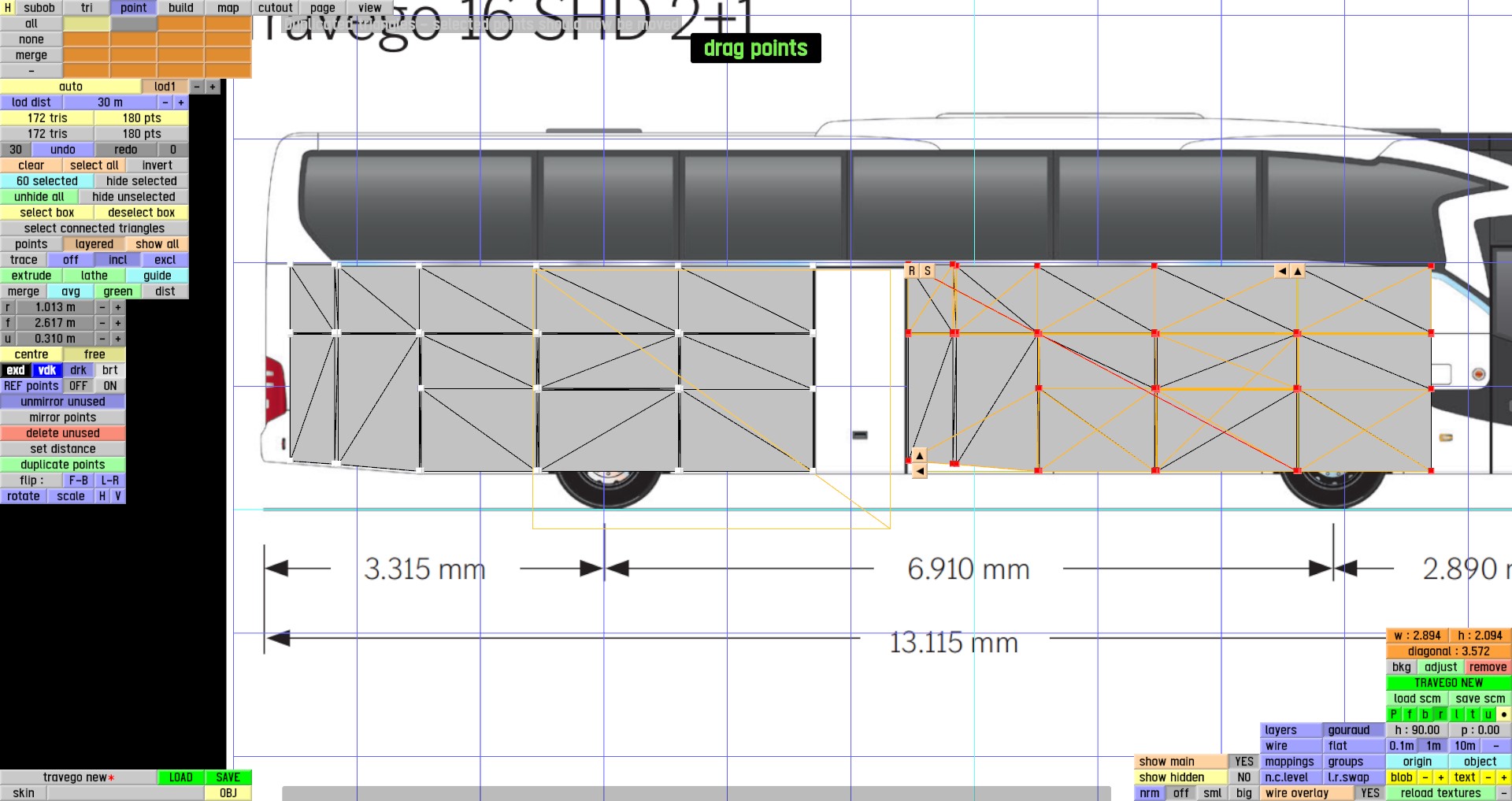Image resolution: width=1512 pixels, height=801 pixels.
Task: Open the tri tab
Action: 87,8
